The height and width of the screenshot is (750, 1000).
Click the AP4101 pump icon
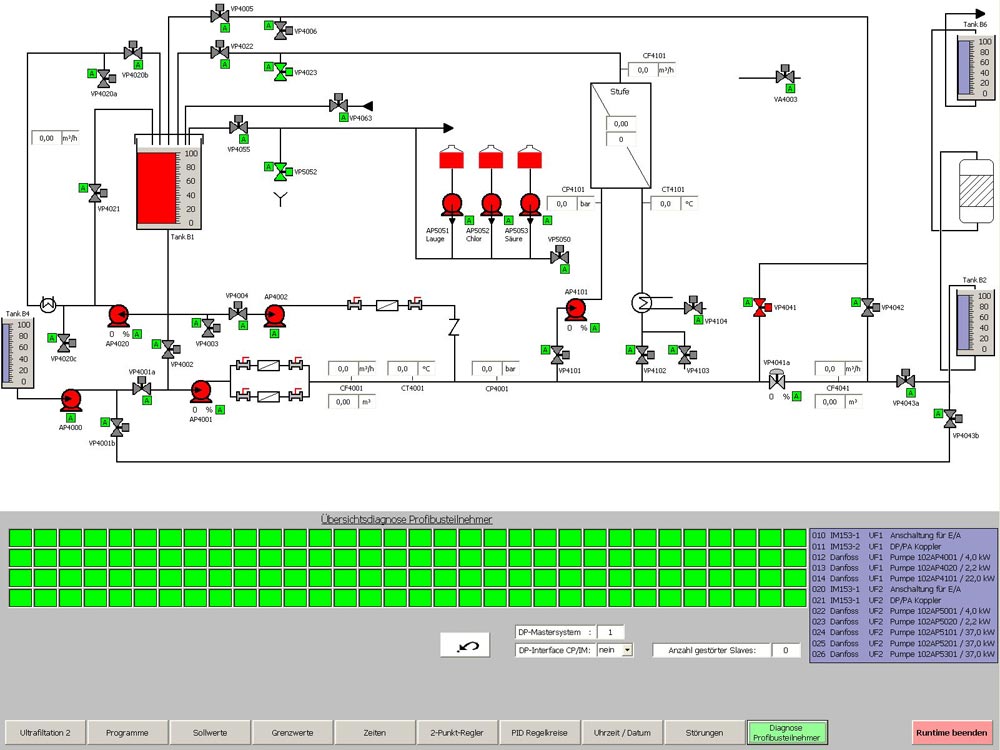coord(575,310)
